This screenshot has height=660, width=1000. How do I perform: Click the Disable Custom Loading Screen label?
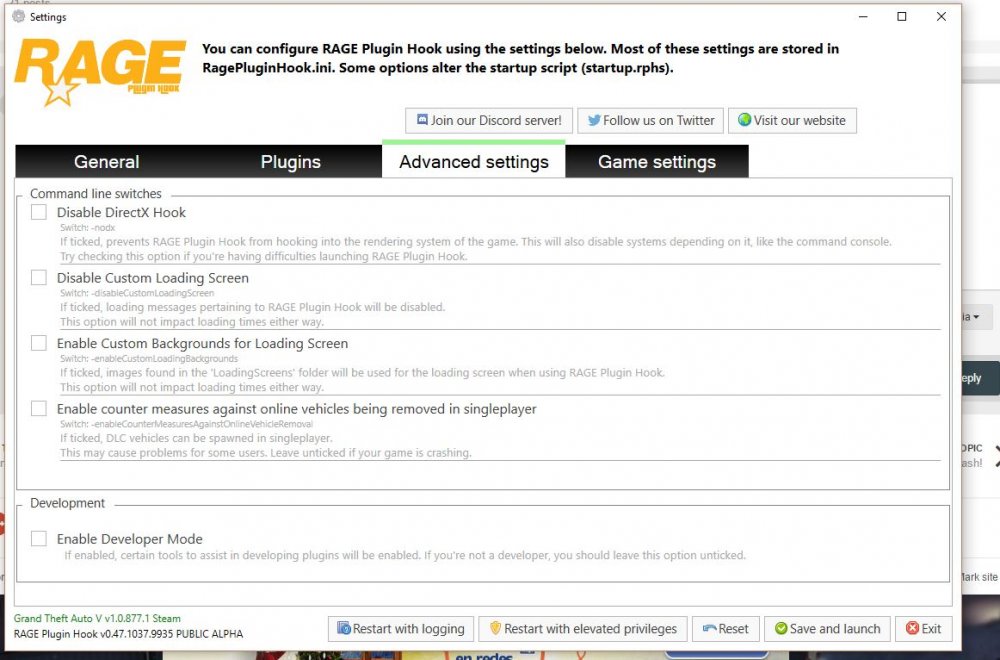[x=152, y=278]
